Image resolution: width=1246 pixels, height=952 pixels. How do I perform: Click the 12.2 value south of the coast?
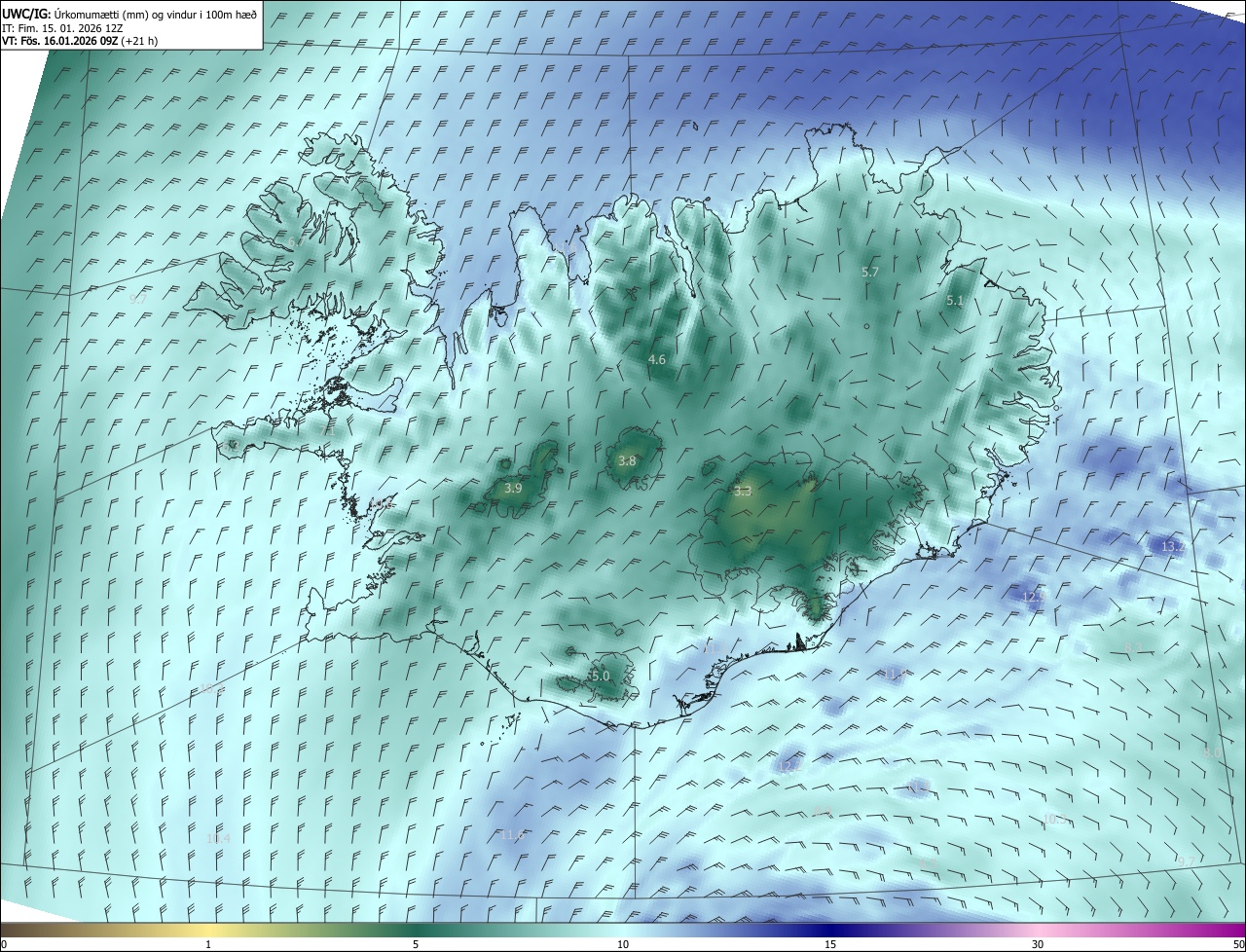click(x=788, y=767)
